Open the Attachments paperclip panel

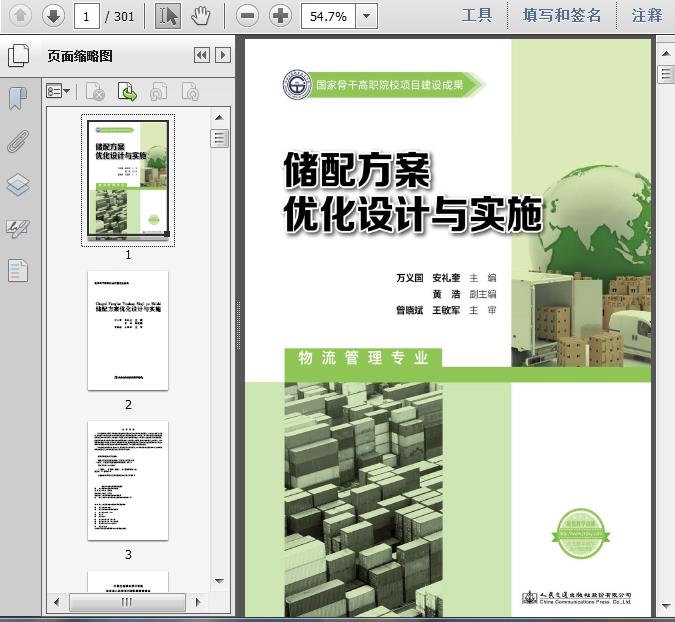point(18,141)
